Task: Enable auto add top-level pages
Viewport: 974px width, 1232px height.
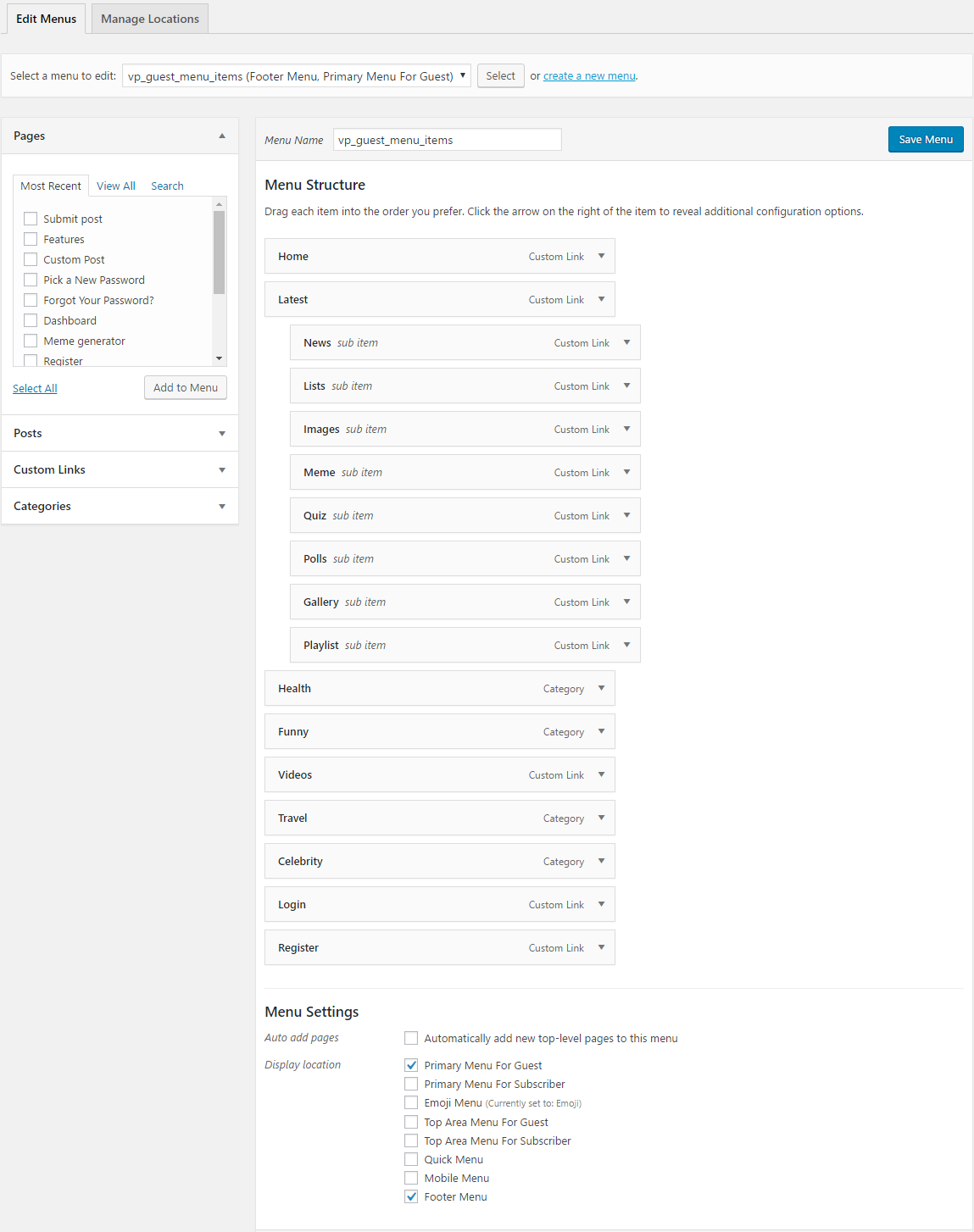Action: (x=411, y=1038)
